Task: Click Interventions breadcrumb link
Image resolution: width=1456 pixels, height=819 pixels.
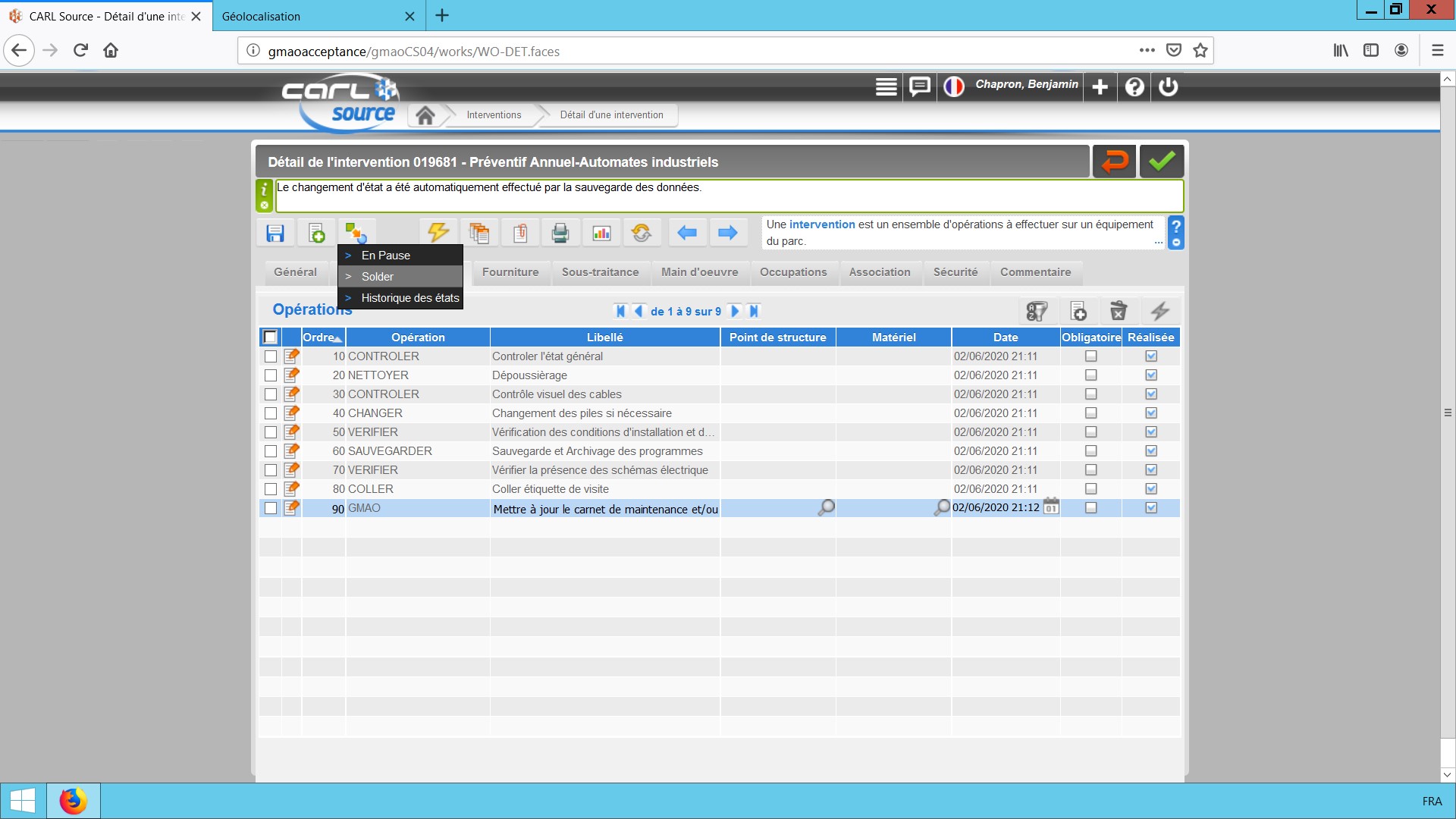Action: tap(494, 115)
